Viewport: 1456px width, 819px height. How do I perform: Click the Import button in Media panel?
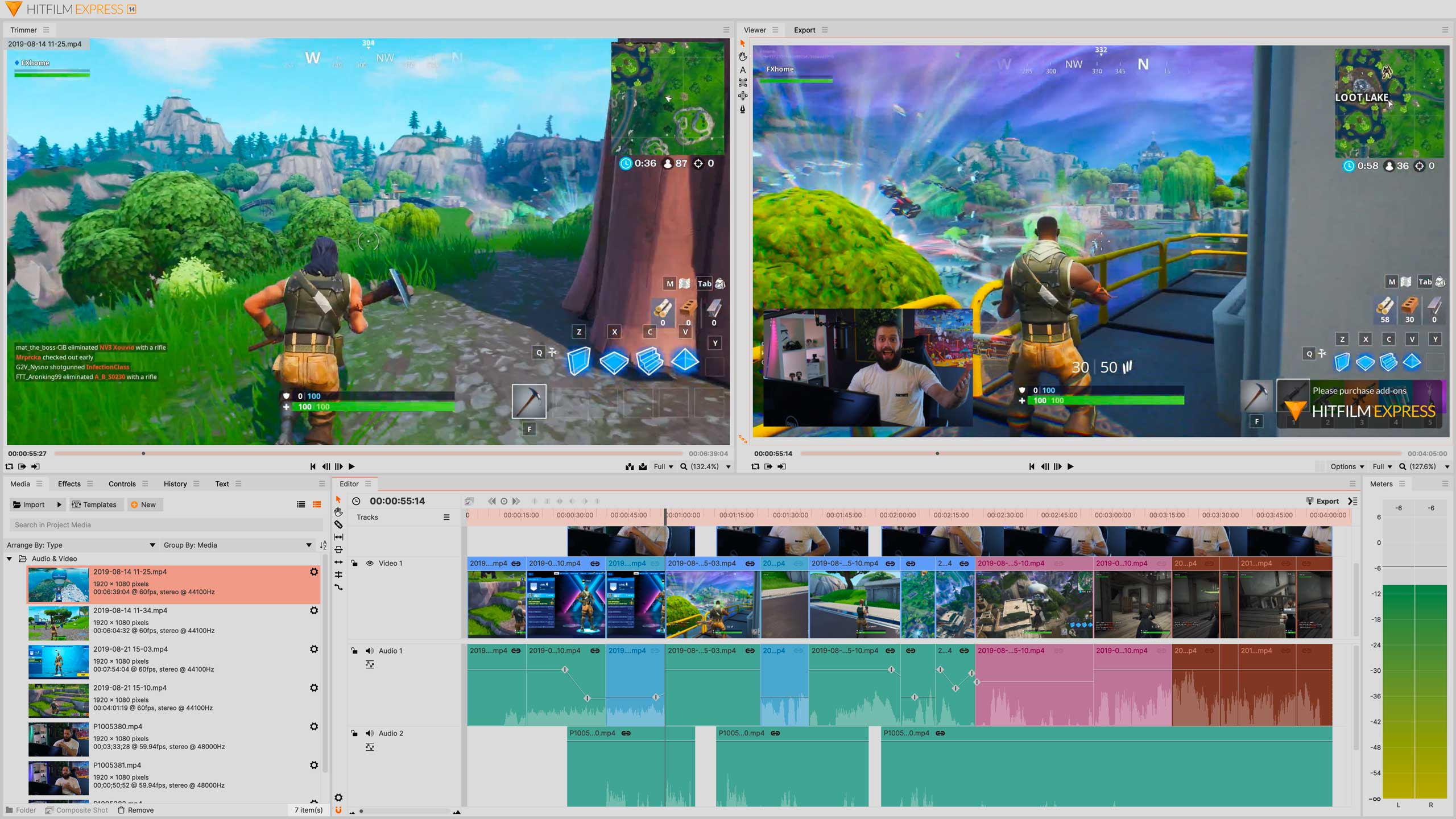click(x=29, y=504)
